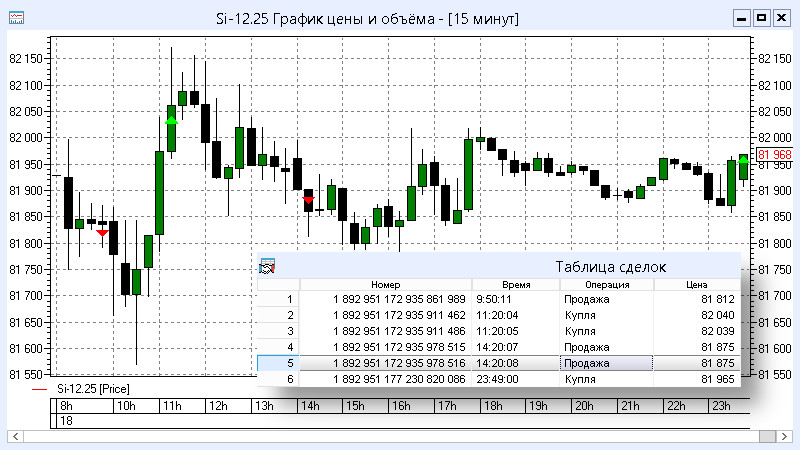Viewport: 800px width, 450px height.
Task: Maximize the chart window
Action: (761, 18)
